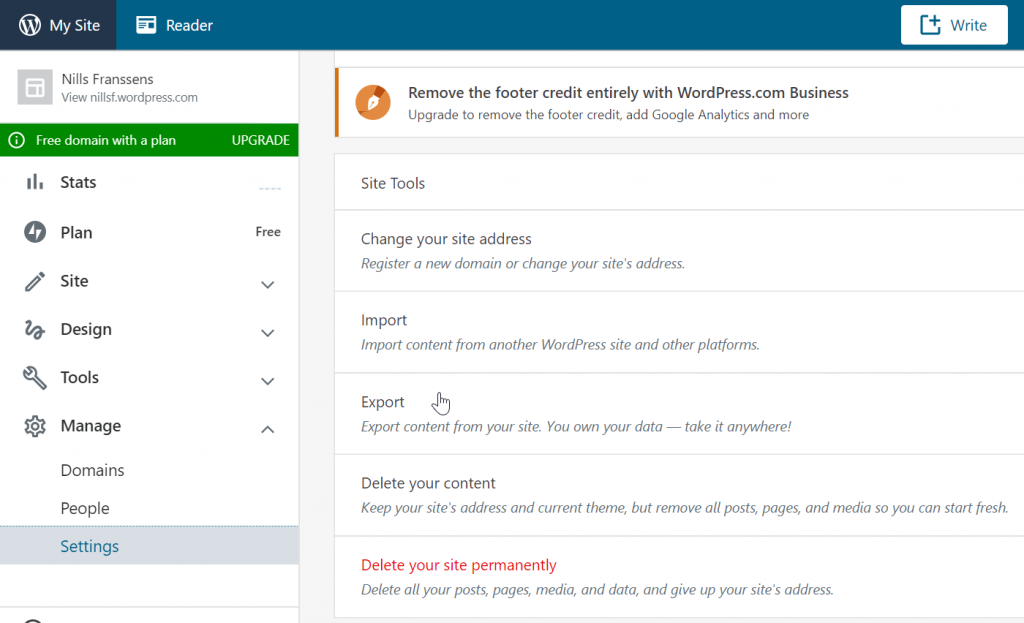This screenshot has height=623, width=1024.
Task: Click the info icon on green domain banner
Action: tap(16, 140)
